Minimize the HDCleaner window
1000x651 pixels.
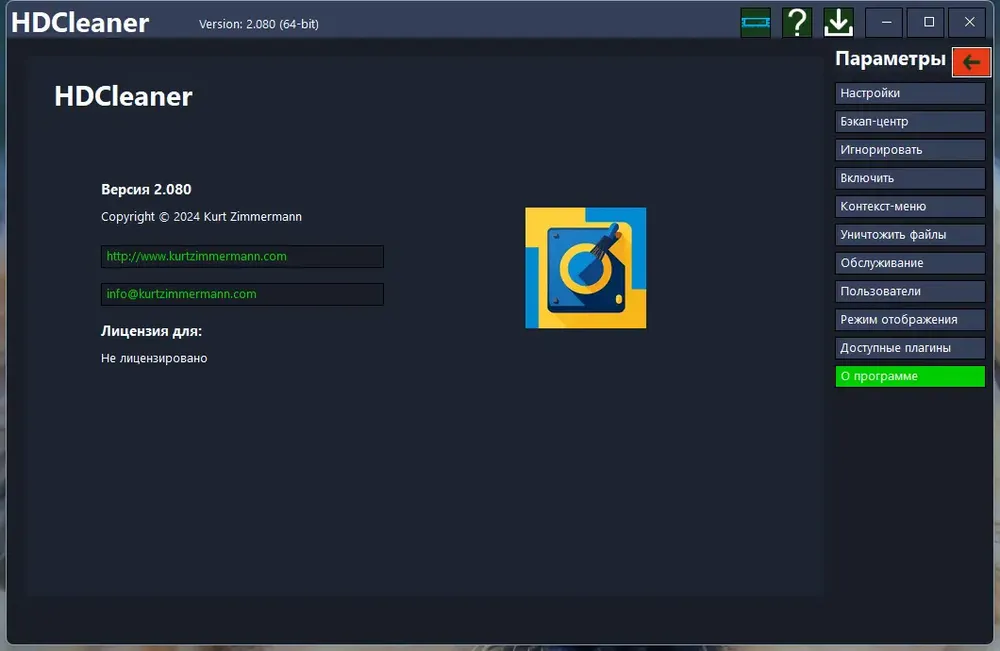[886, 22]
